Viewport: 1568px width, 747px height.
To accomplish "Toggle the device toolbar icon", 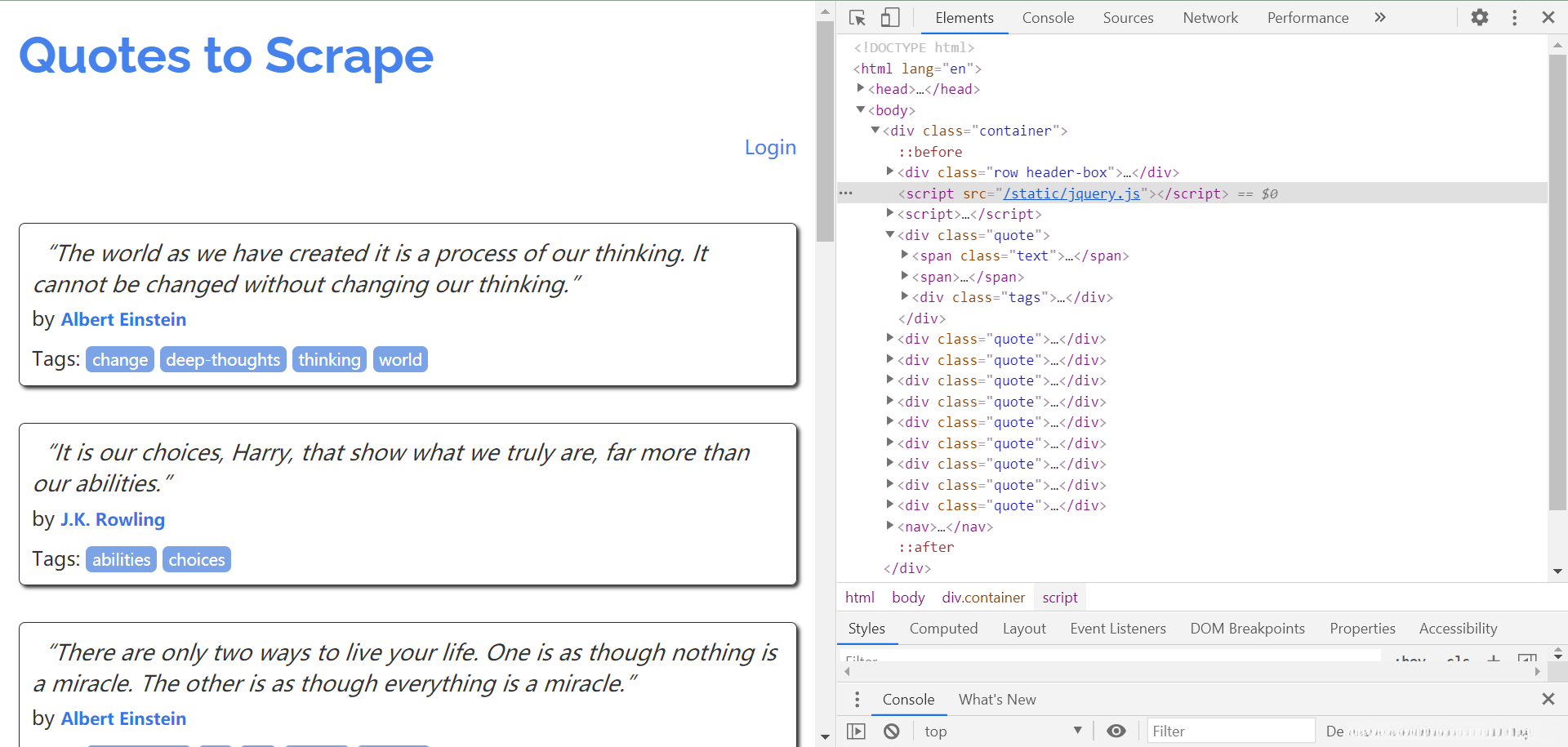I will (890, 18).
